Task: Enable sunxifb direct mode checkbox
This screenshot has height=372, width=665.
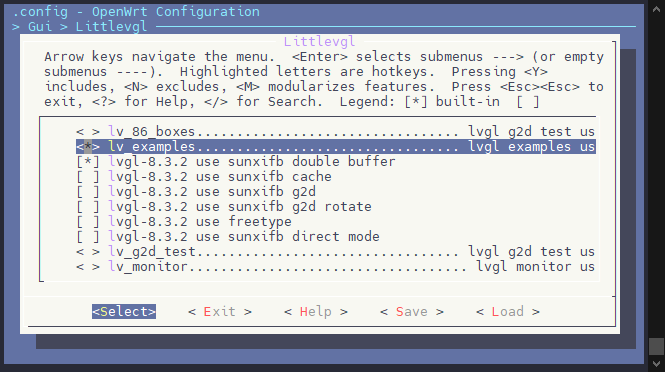Action: coord(88,237)
